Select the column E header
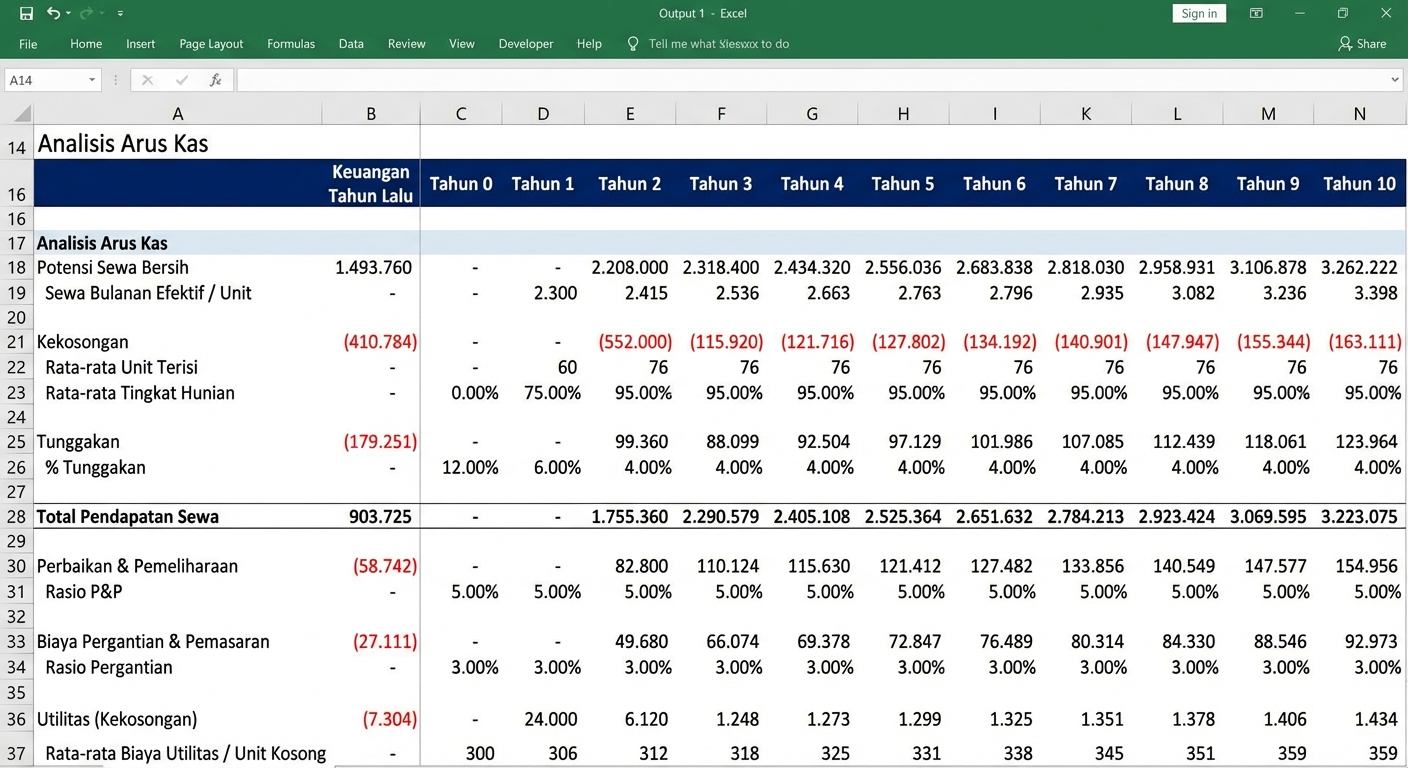The image size is (1408, 768). coord(629,114)
